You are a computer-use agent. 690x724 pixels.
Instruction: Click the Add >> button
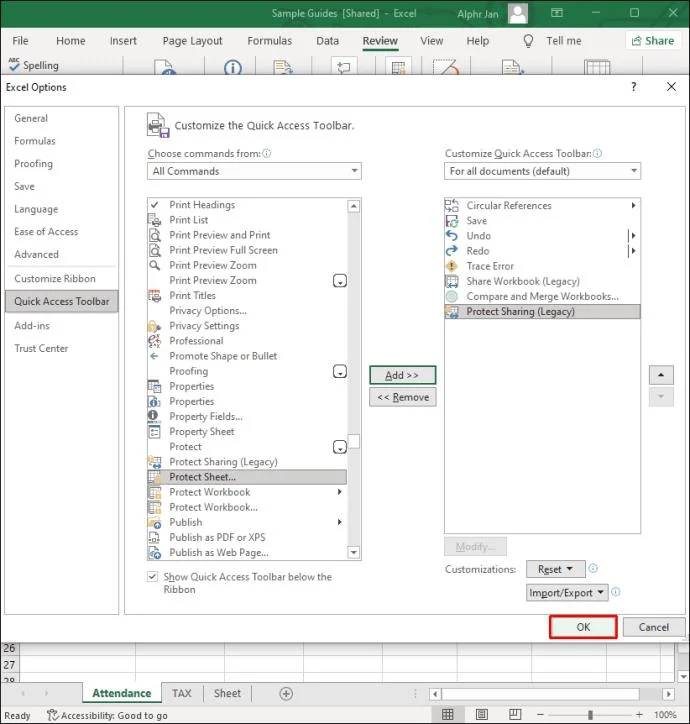click(402, 375)
